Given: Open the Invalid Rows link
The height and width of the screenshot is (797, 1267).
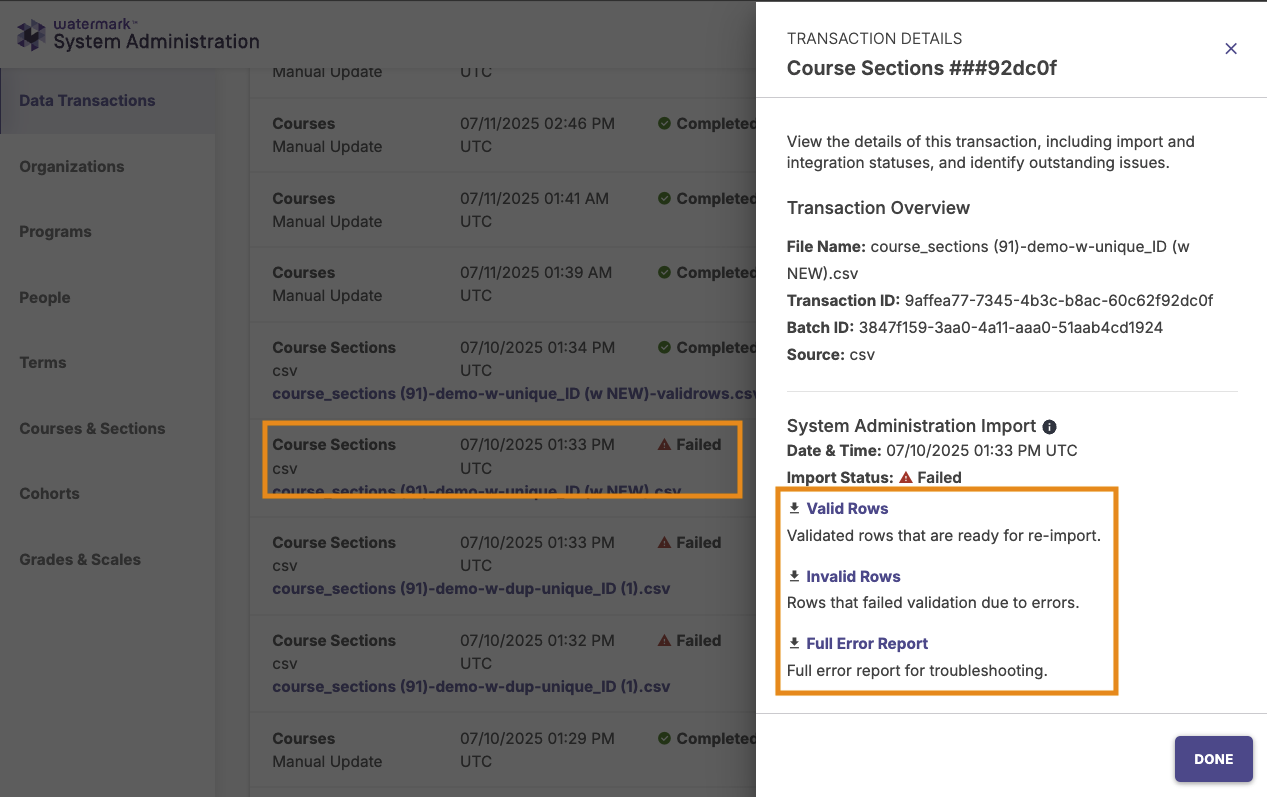Looking at the screenshot, I should click(853, 576).
